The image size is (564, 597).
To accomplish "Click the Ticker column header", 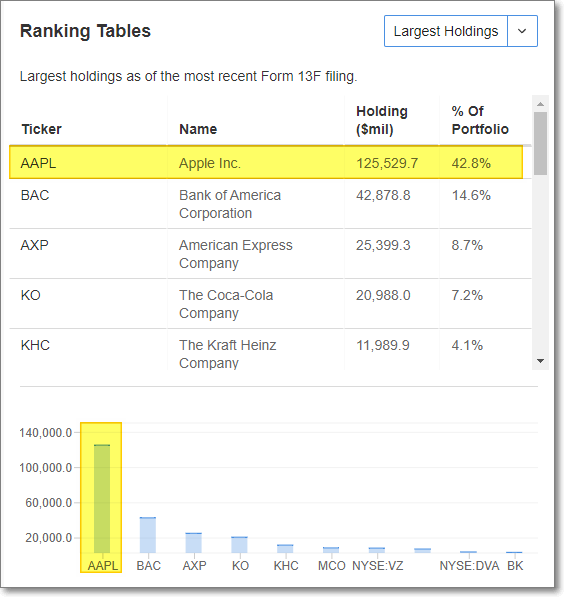I will point(41,129).
